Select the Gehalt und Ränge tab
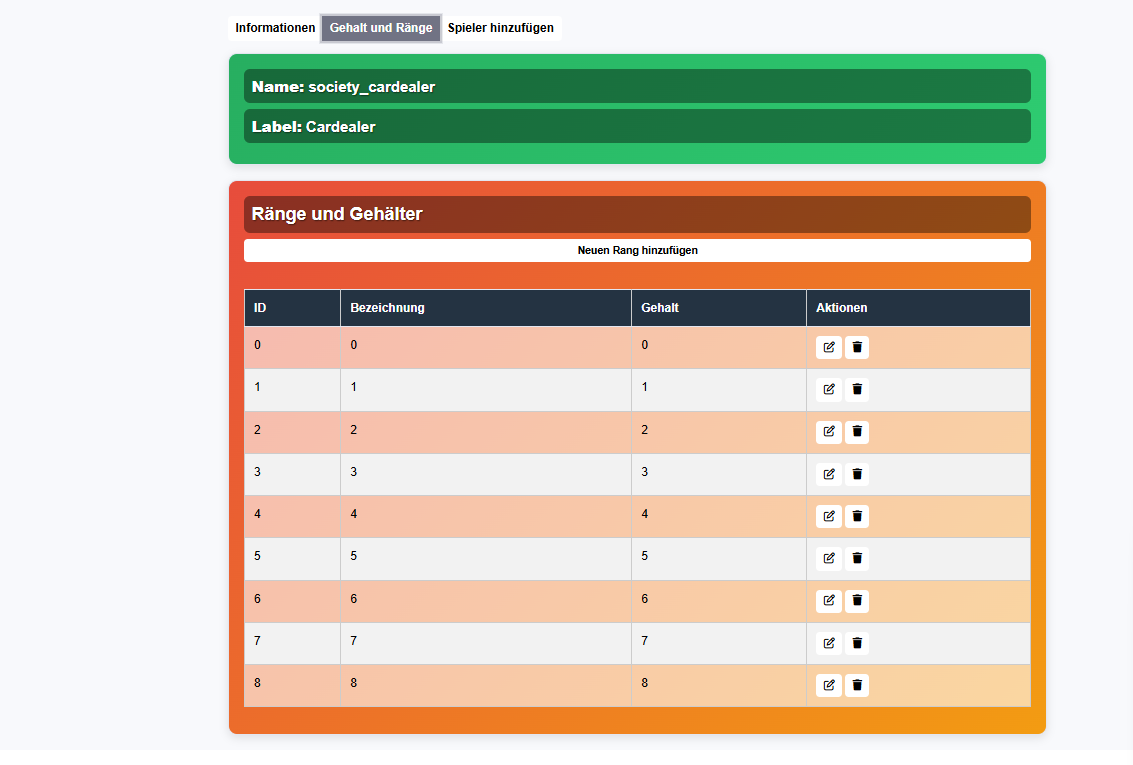 coord(381,28)
